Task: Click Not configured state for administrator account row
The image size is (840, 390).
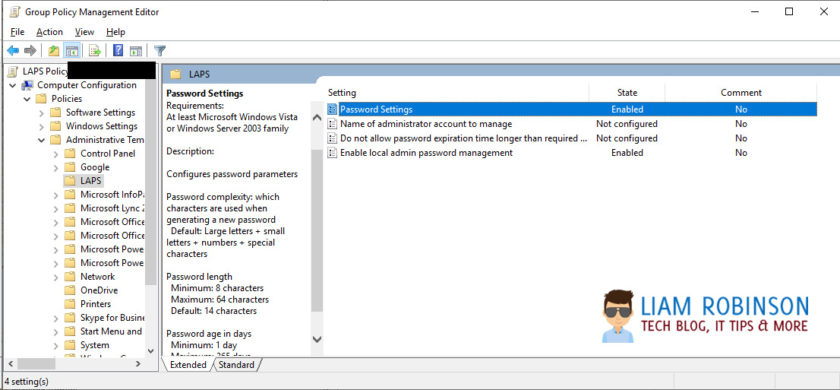Action: (627, 124)
